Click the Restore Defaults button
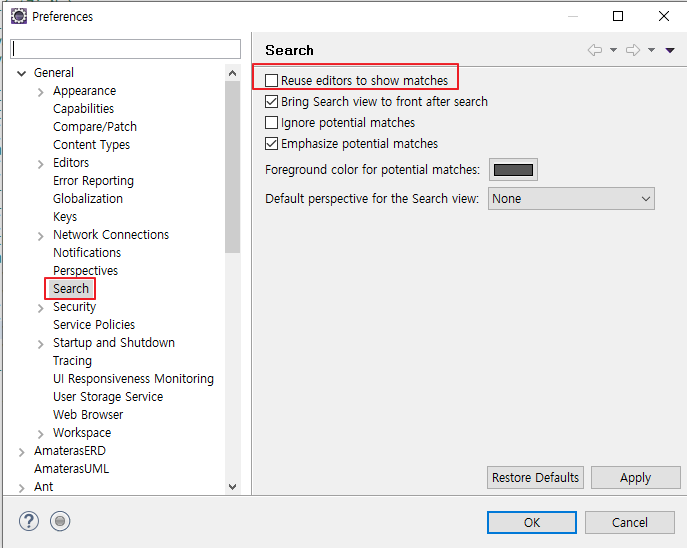The image size is (687, 548). [x=535, y=477]
